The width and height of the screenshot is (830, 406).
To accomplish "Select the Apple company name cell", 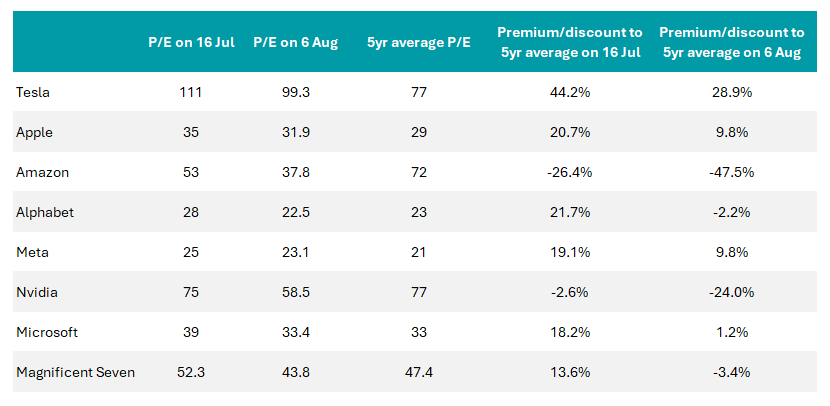I will [35, 131].
